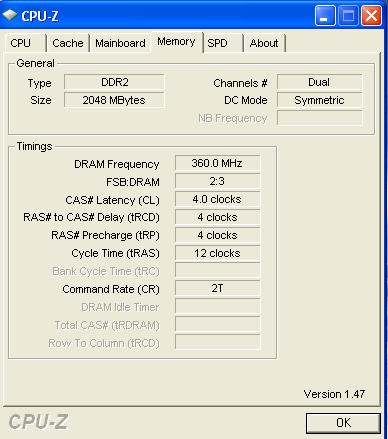
Task: Click the empty DRAM Idle Timer field
Action: (x=217, y=306)
